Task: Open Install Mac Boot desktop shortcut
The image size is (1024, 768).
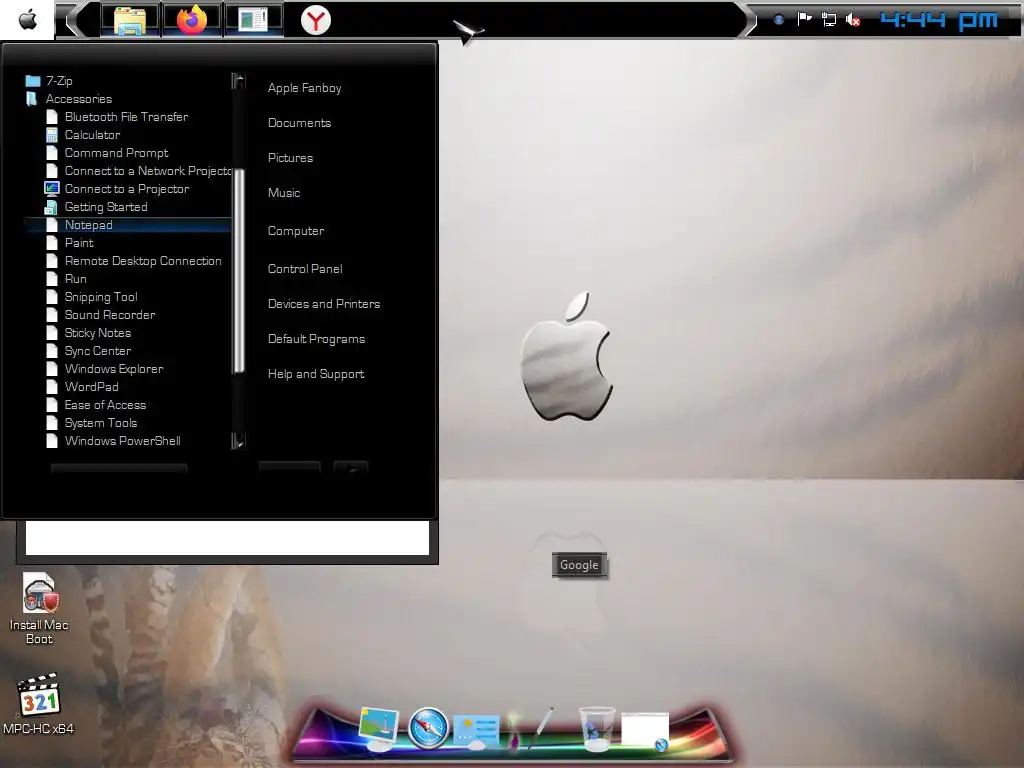Action: [x=39, y=609]
